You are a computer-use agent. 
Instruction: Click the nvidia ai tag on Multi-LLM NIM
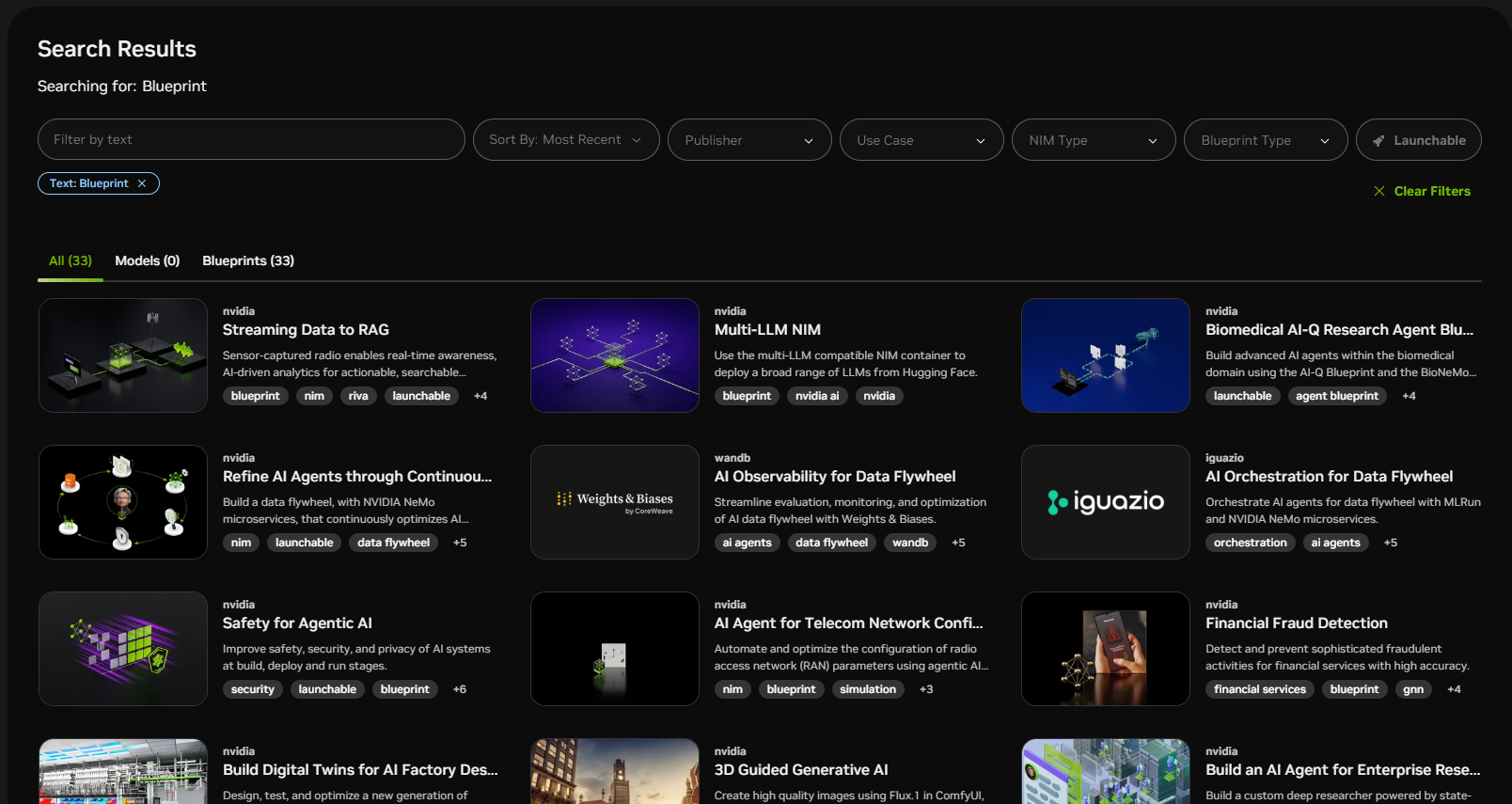pos(817,396)
